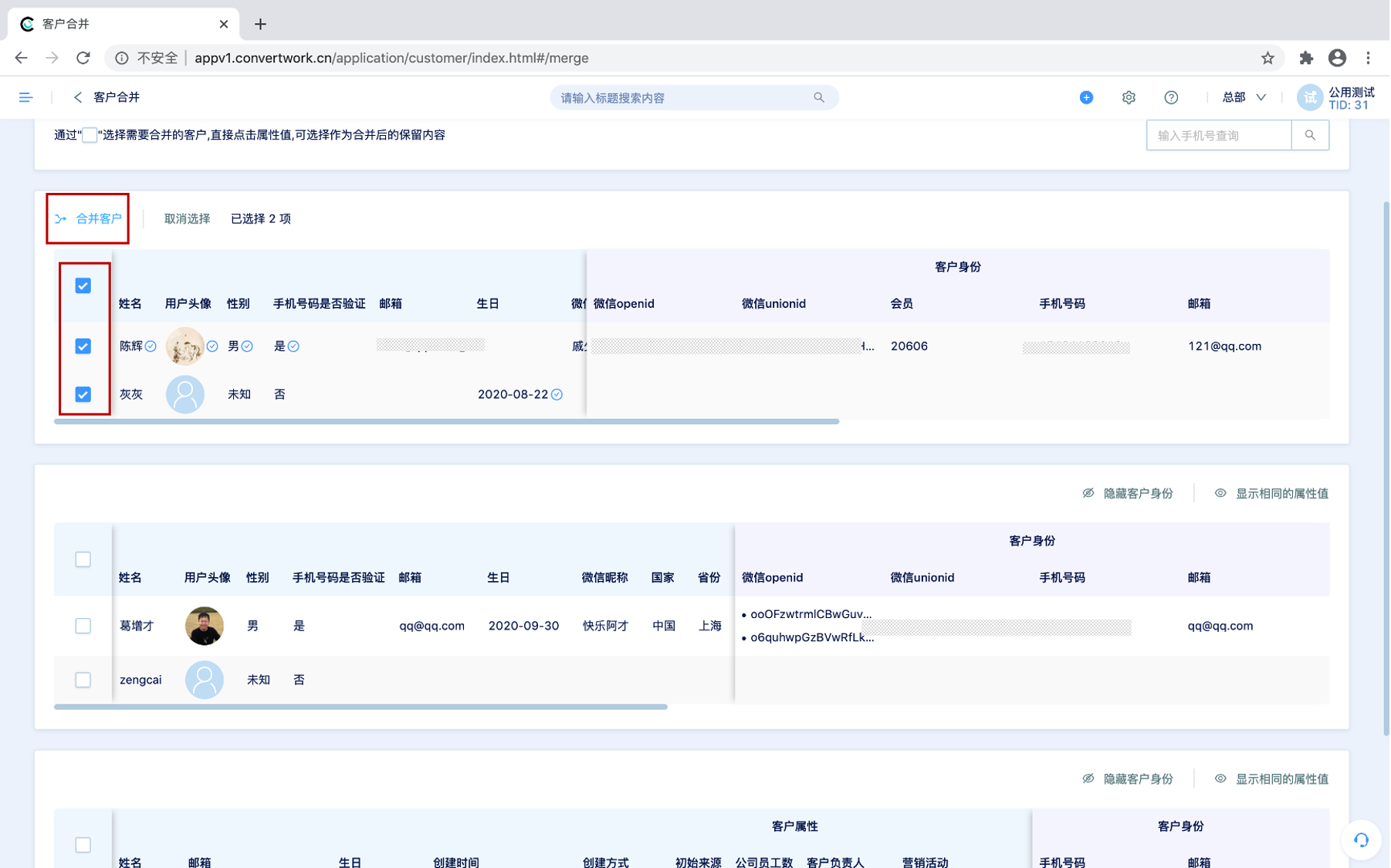This screenshot has height=868, width=1391.
Task: Uncheck the select-all checkbox in first group
Action: [83, 286]
